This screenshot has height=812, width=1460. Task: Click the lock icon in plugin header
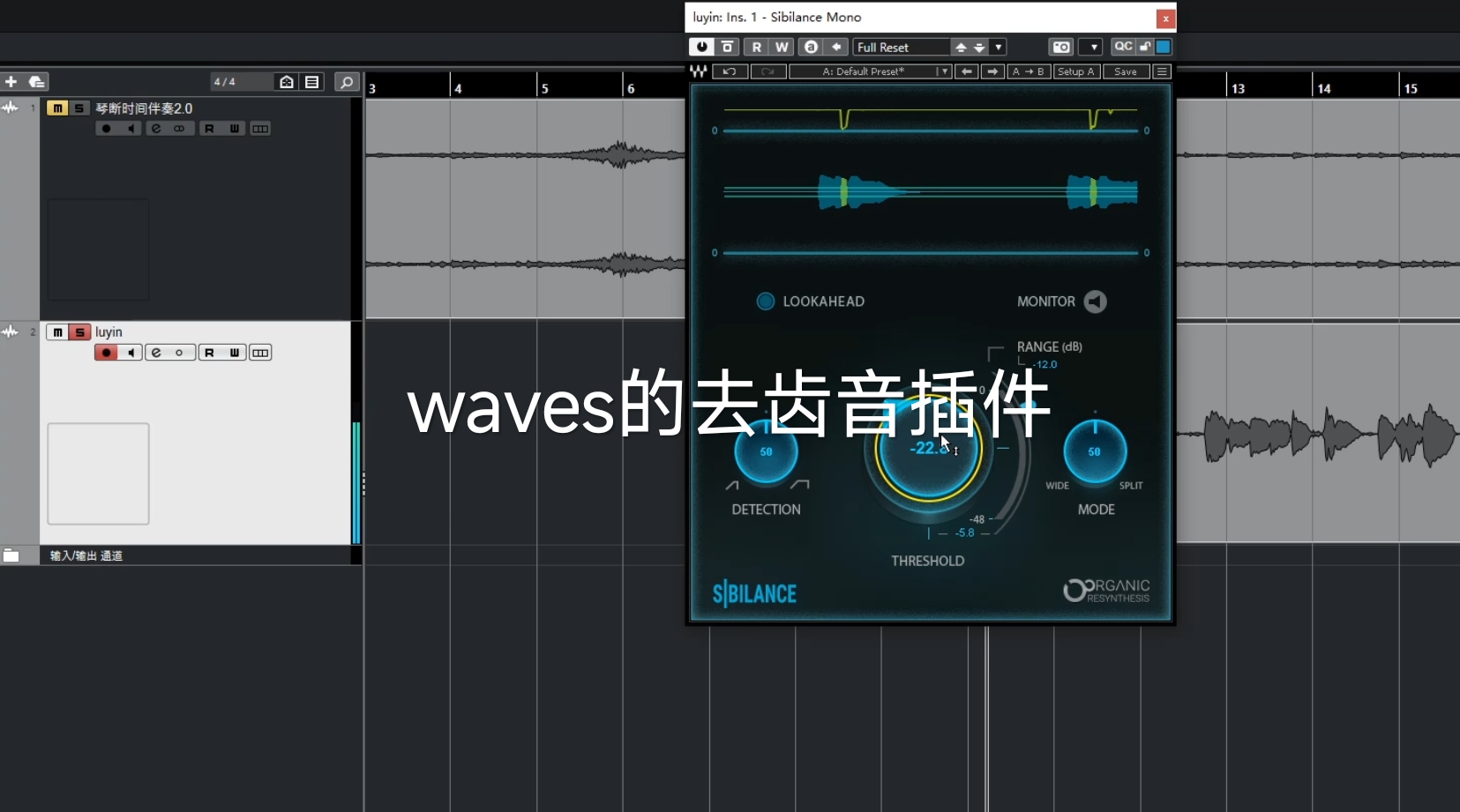coord(1145,47)
